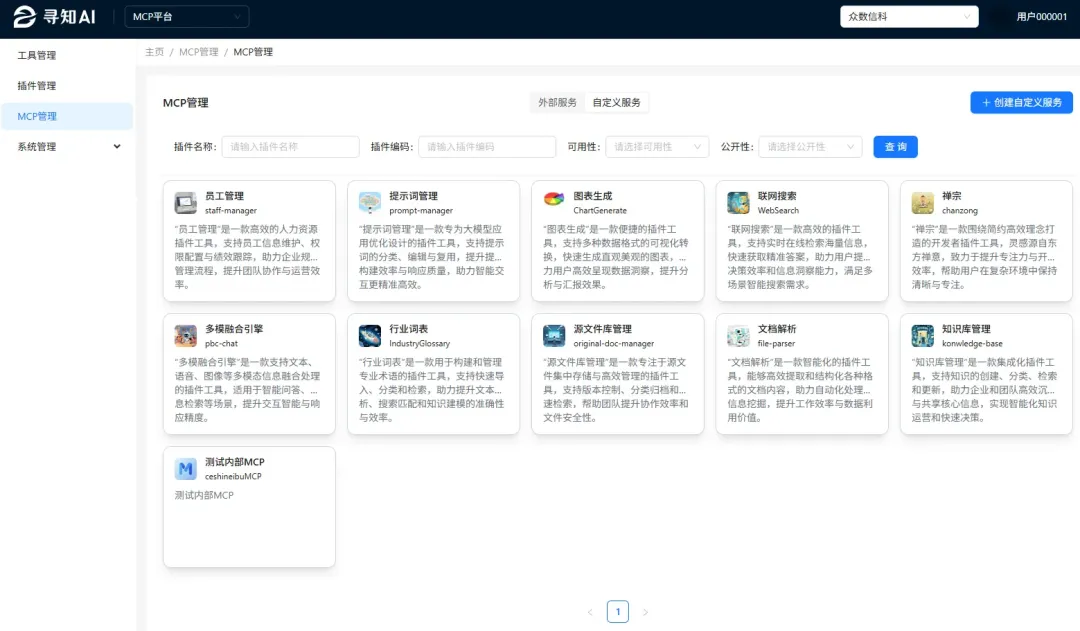Open the MCP平台 dropdown
The image size is (1080, 631).
click(186, 16)
